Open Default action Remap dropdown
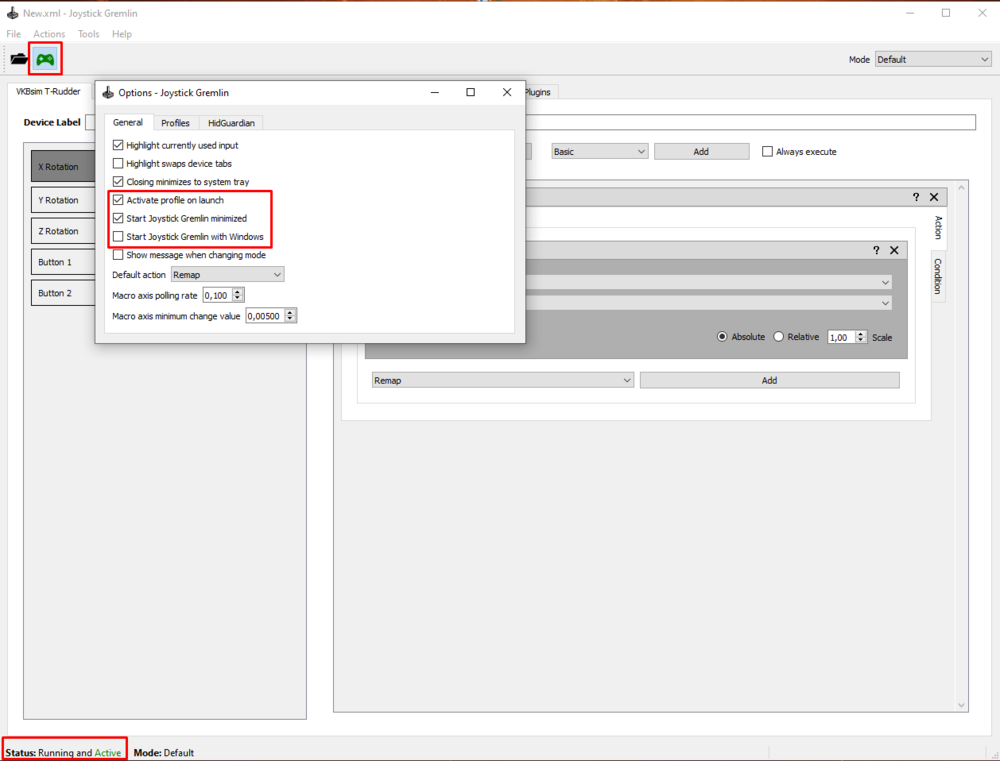 tap(228, 274)
